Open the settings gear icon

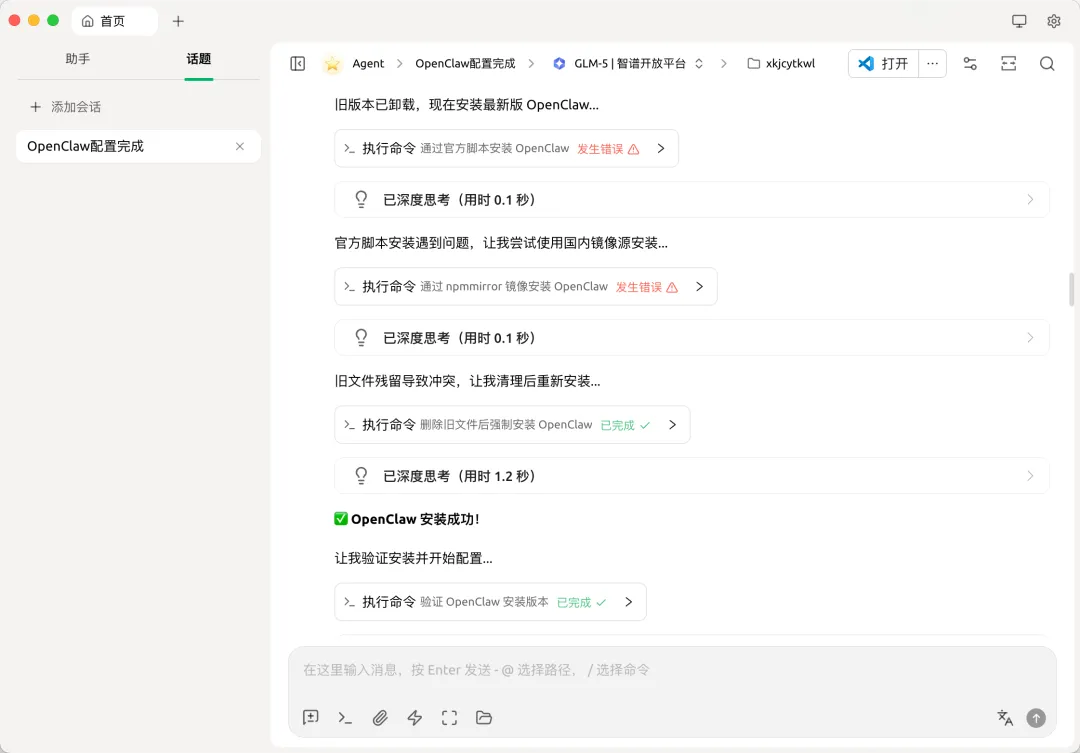pos(1054,21)
